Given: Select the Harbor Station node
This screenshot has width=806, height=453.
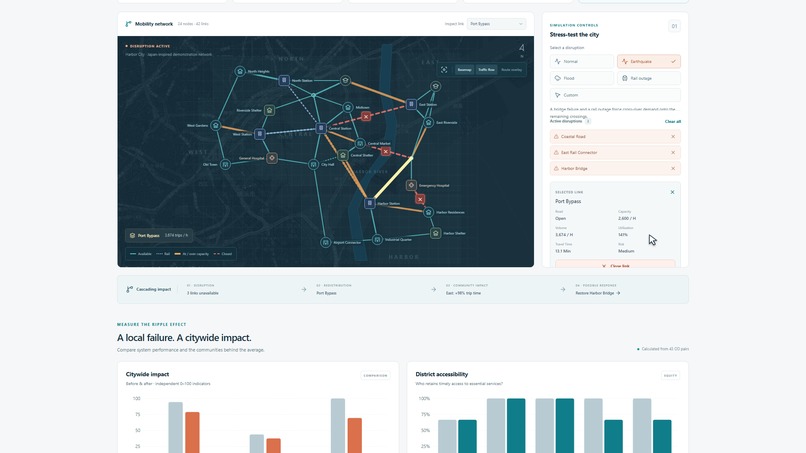Looking at the screenshot, I should (369, 203).
